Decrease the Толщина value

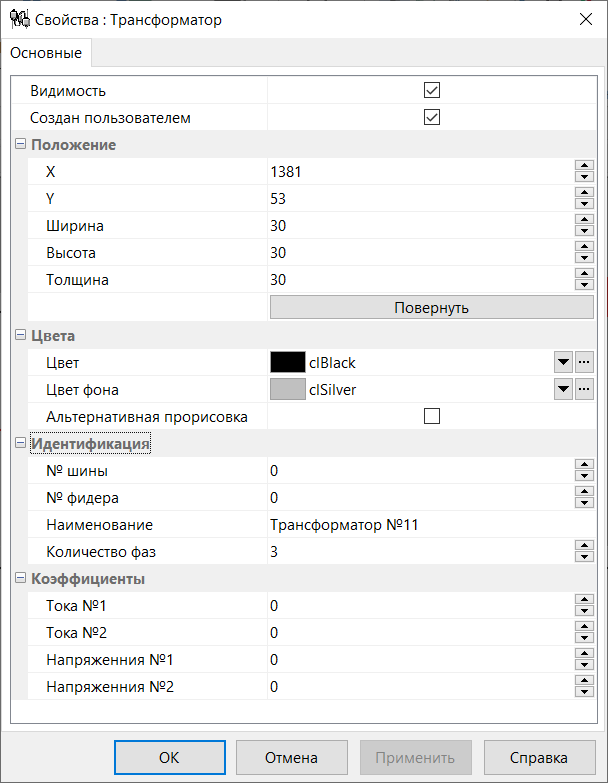[x=585, y=285]
